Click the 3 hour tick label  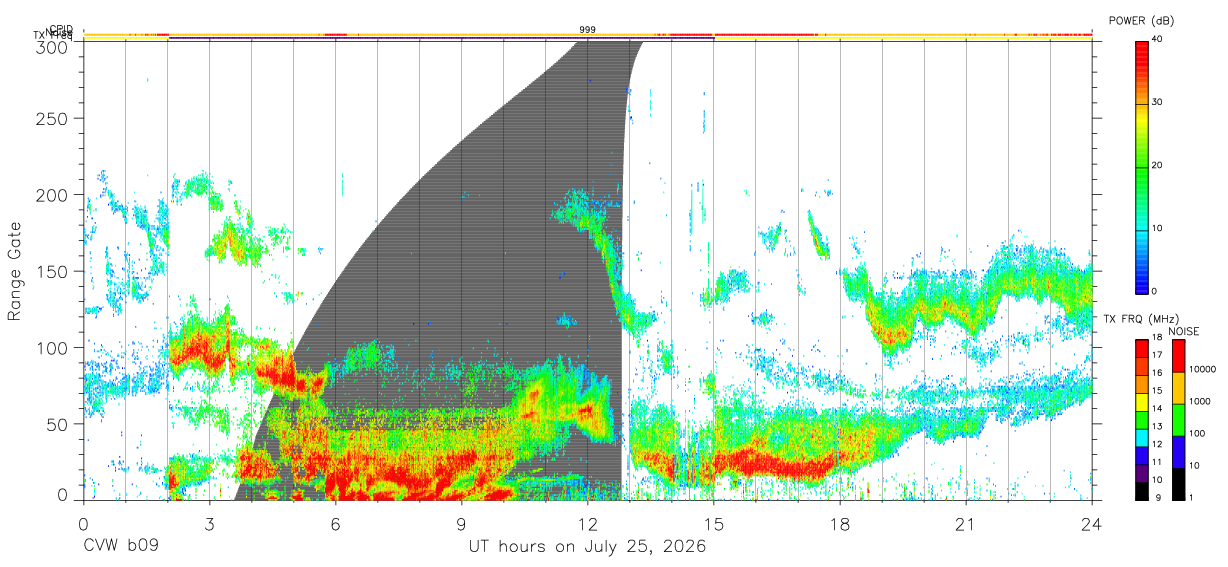209,523
